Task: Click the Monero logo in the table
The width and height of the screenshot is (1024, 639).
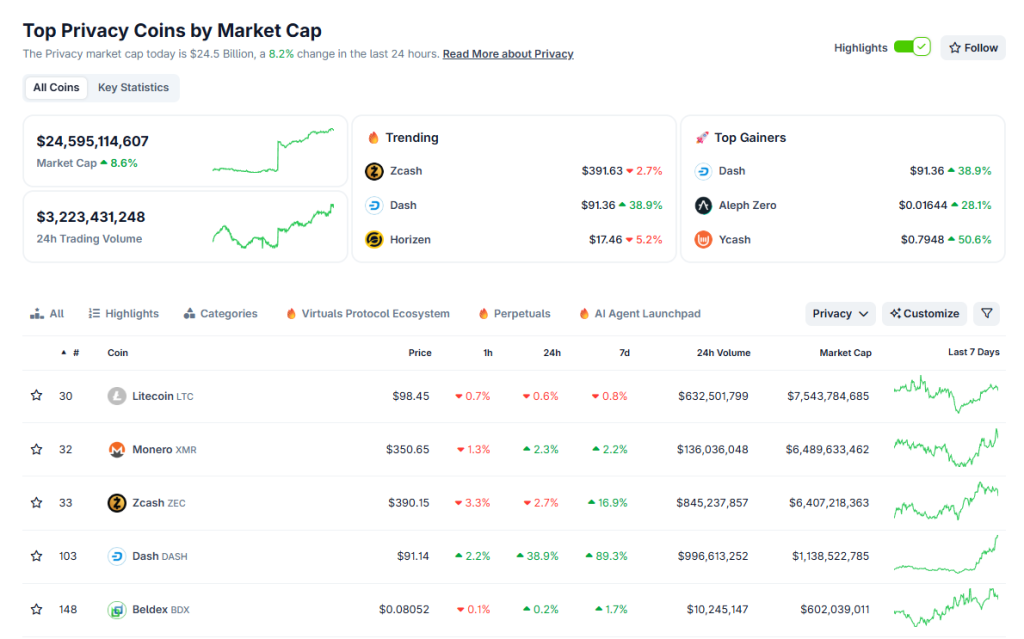Action: coord(117,449)
